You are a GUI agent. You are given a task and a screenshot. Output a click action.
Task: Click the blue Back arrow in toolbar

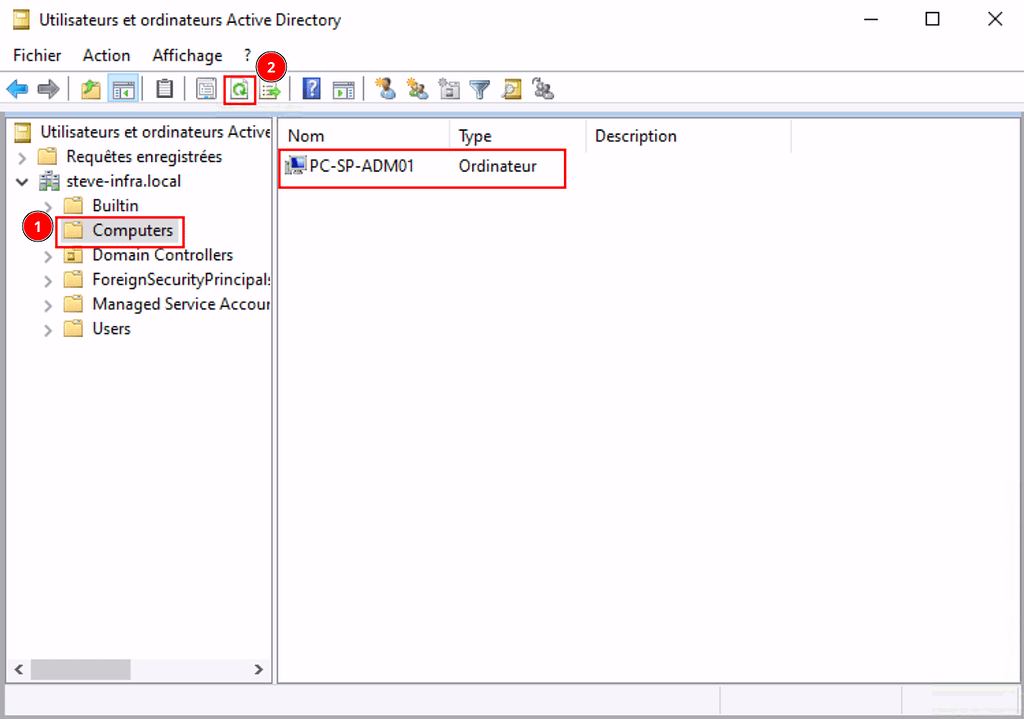[x=17, y=90]
